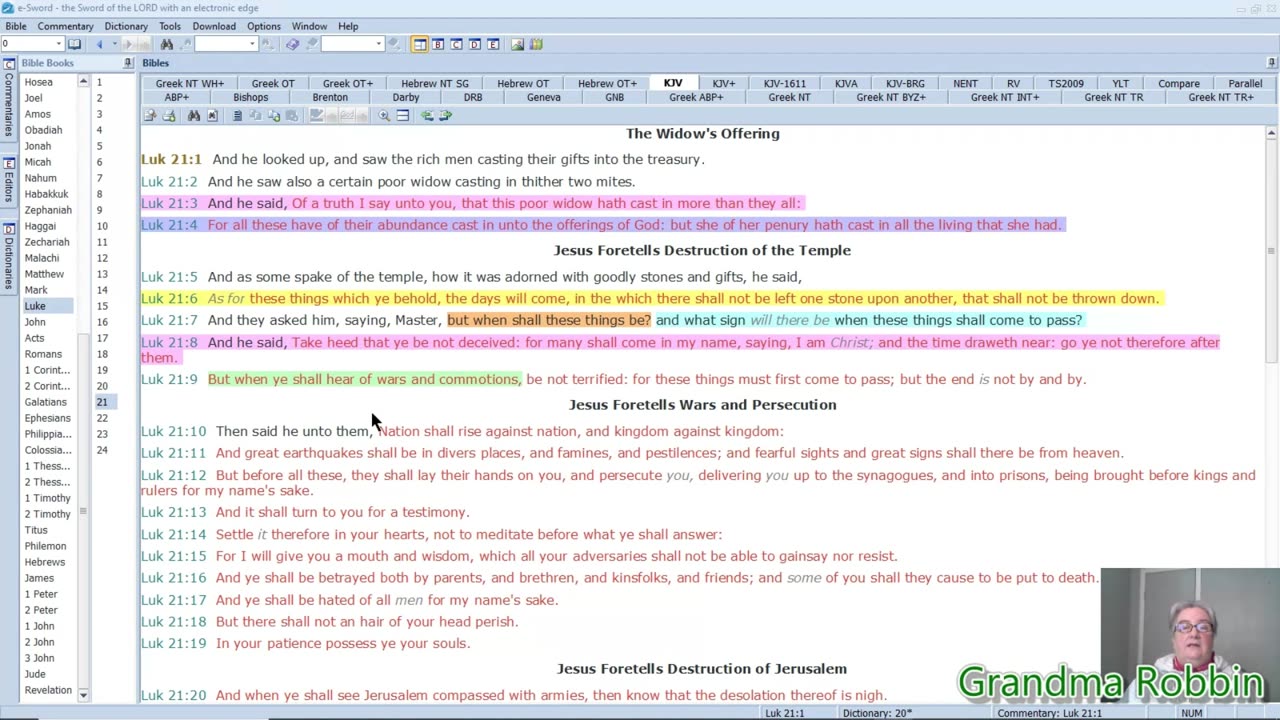Viewport: 1280px width, 720px height.
Task: Toggle the Editor (E) panel view icon
Action: tap(493, 44)
